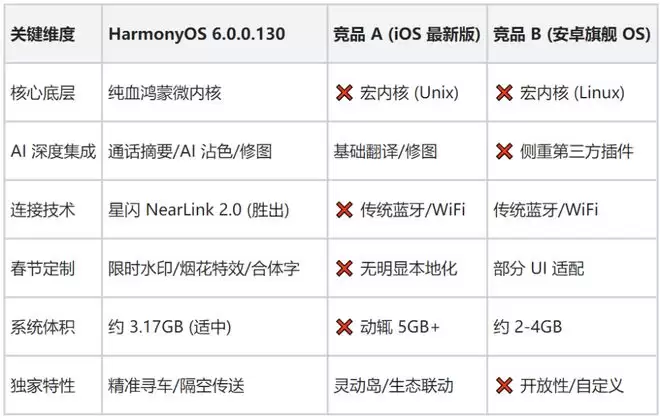
Task: Select the 限时水印/烟花特效/合体字 cell
Action: (x=197, y=269)
